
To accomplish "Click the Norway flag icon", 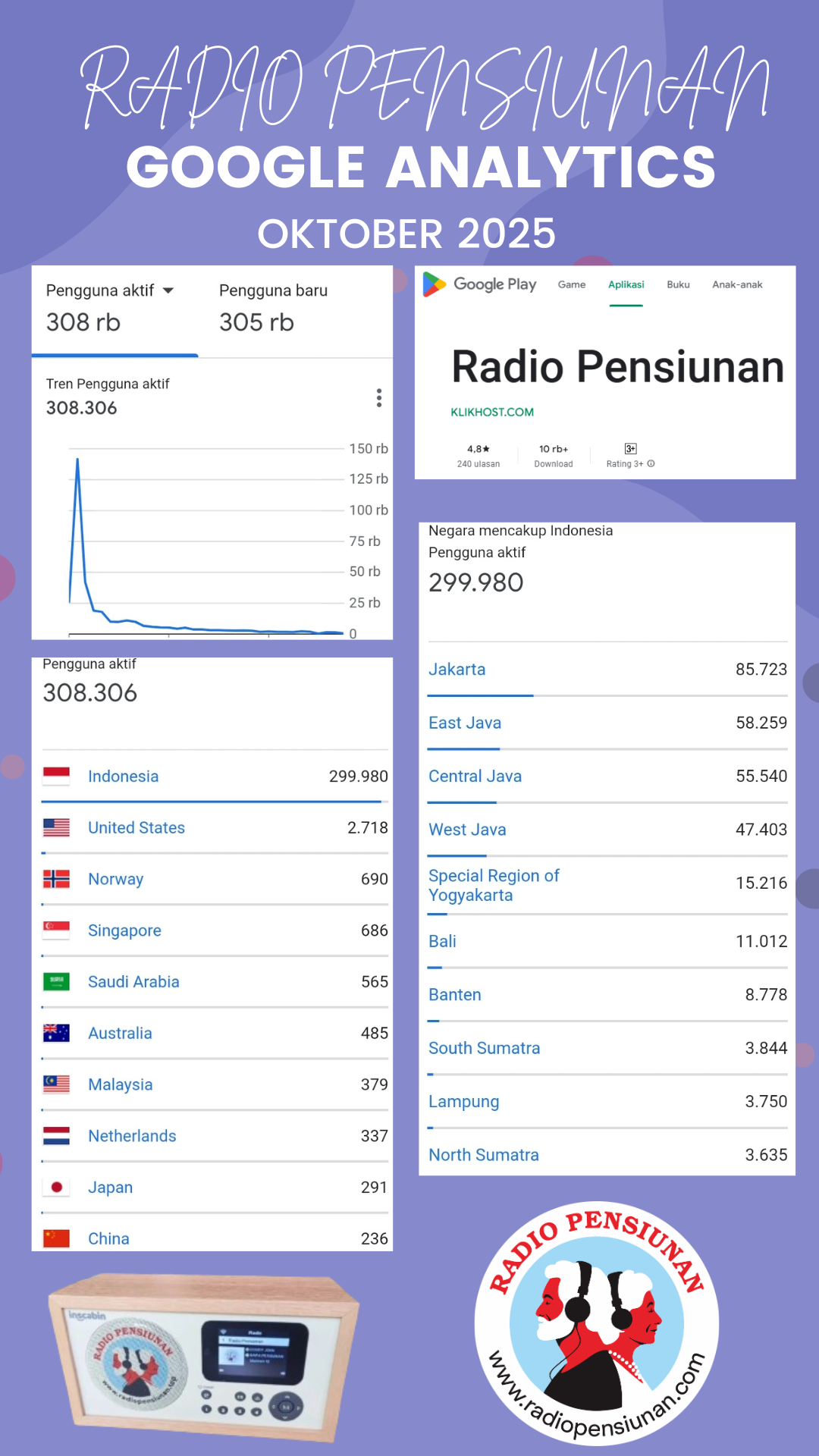I will pos(57,879).
